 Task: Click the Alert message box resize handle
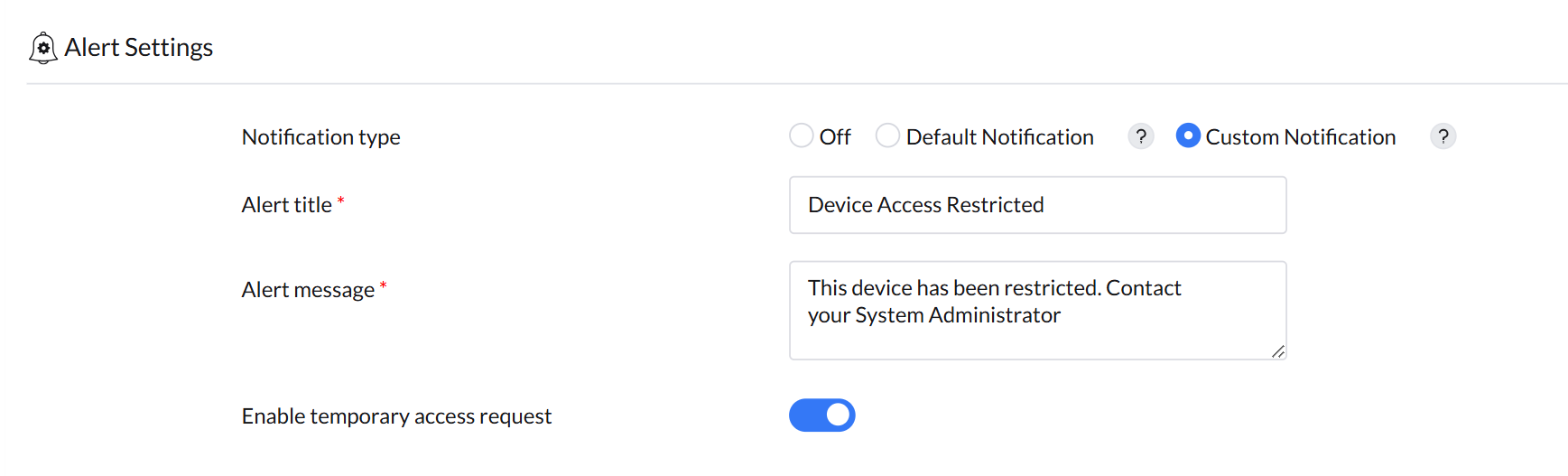coord(1277,351)
